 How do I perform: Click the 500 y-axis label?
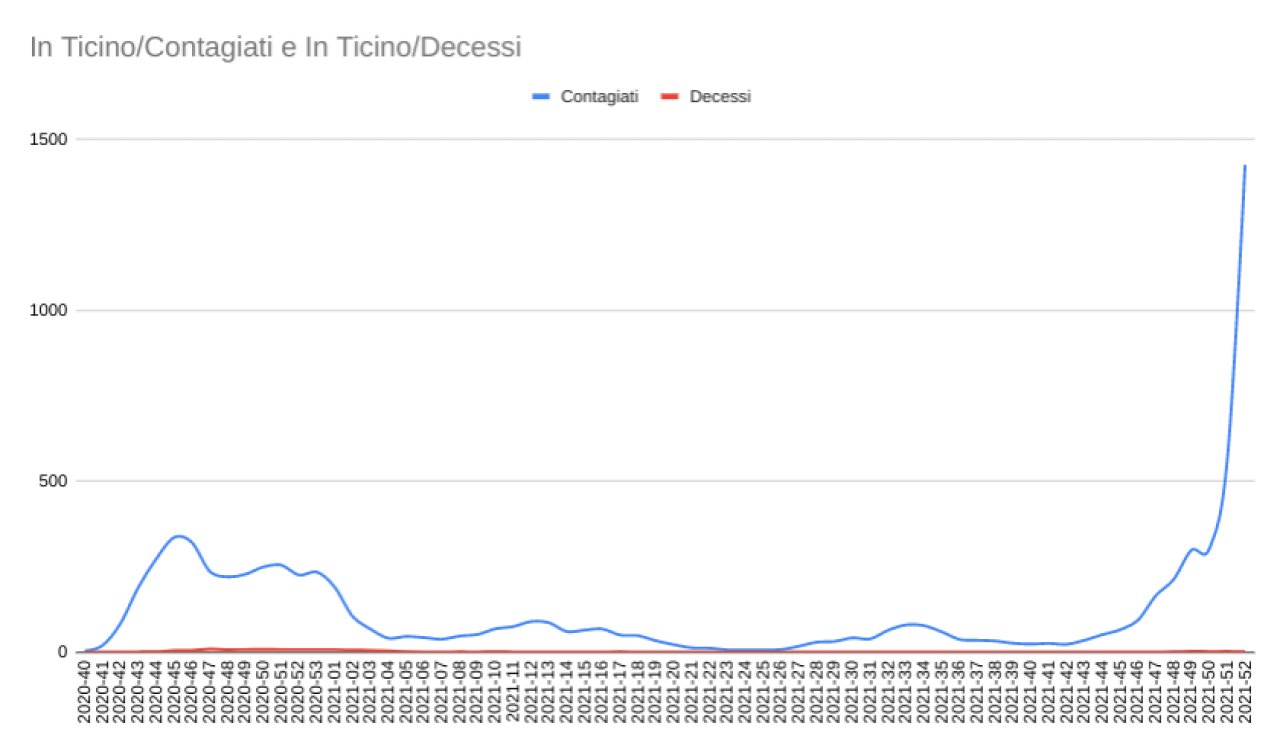pyautogui.click(x=53, y=481)
